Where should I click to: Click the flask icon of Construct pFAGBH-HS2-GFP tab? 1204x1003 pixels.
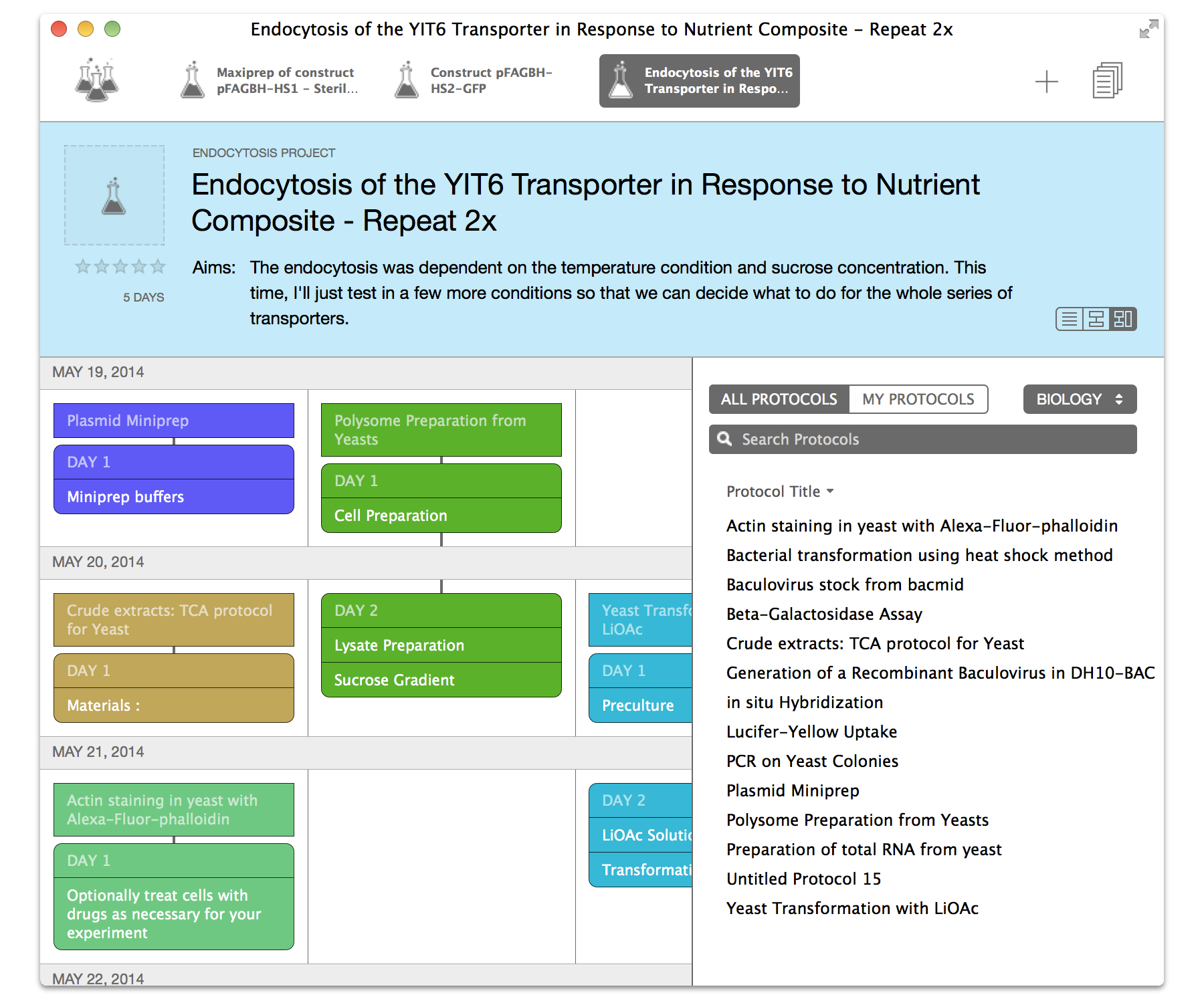[x=407, y=80]
